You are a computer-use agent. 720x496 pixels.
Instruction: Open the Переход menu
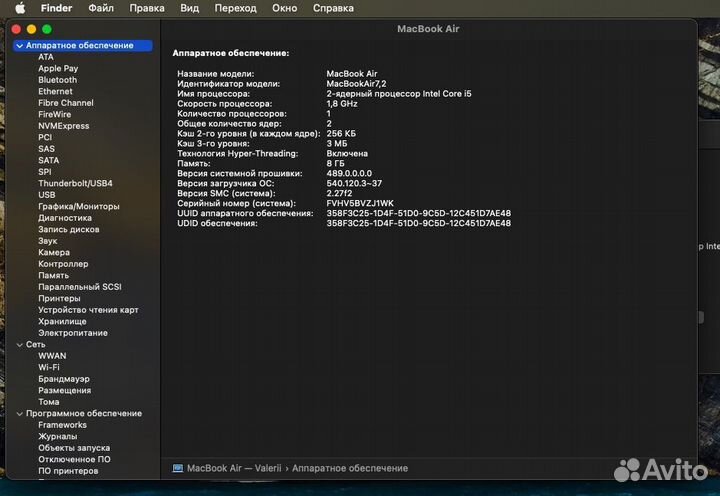(235, 8)
